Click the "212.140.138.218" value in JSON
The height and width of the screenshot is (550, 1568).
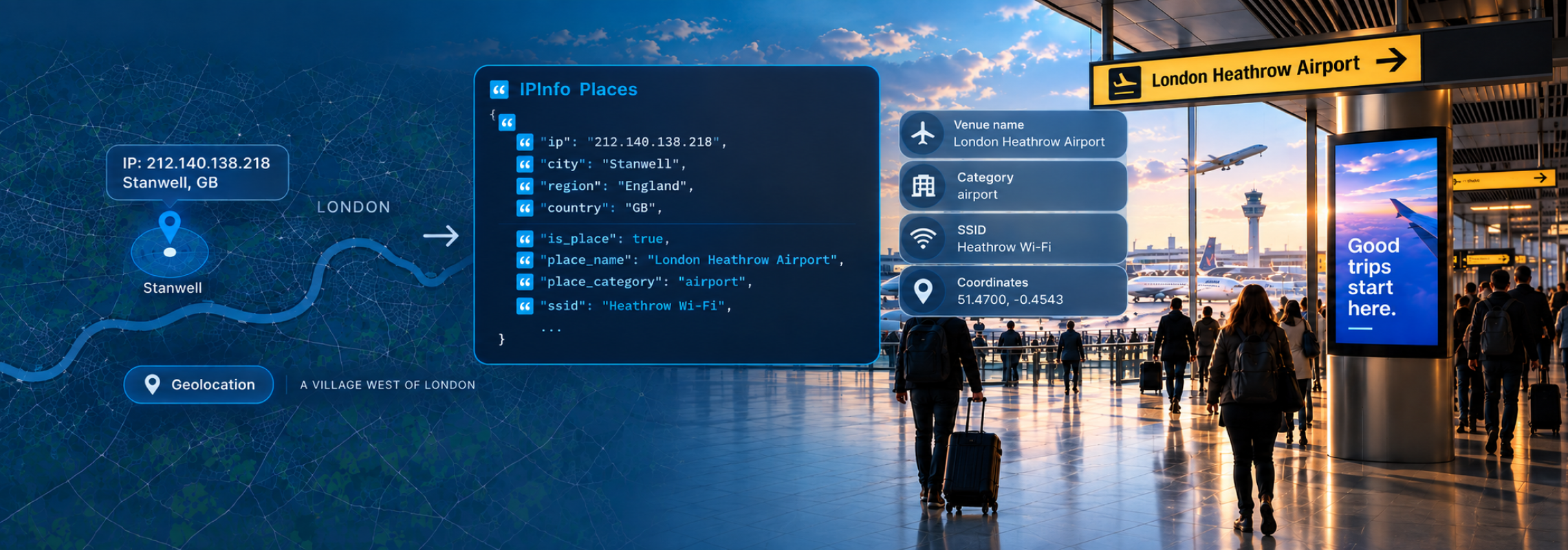point(653,142)
